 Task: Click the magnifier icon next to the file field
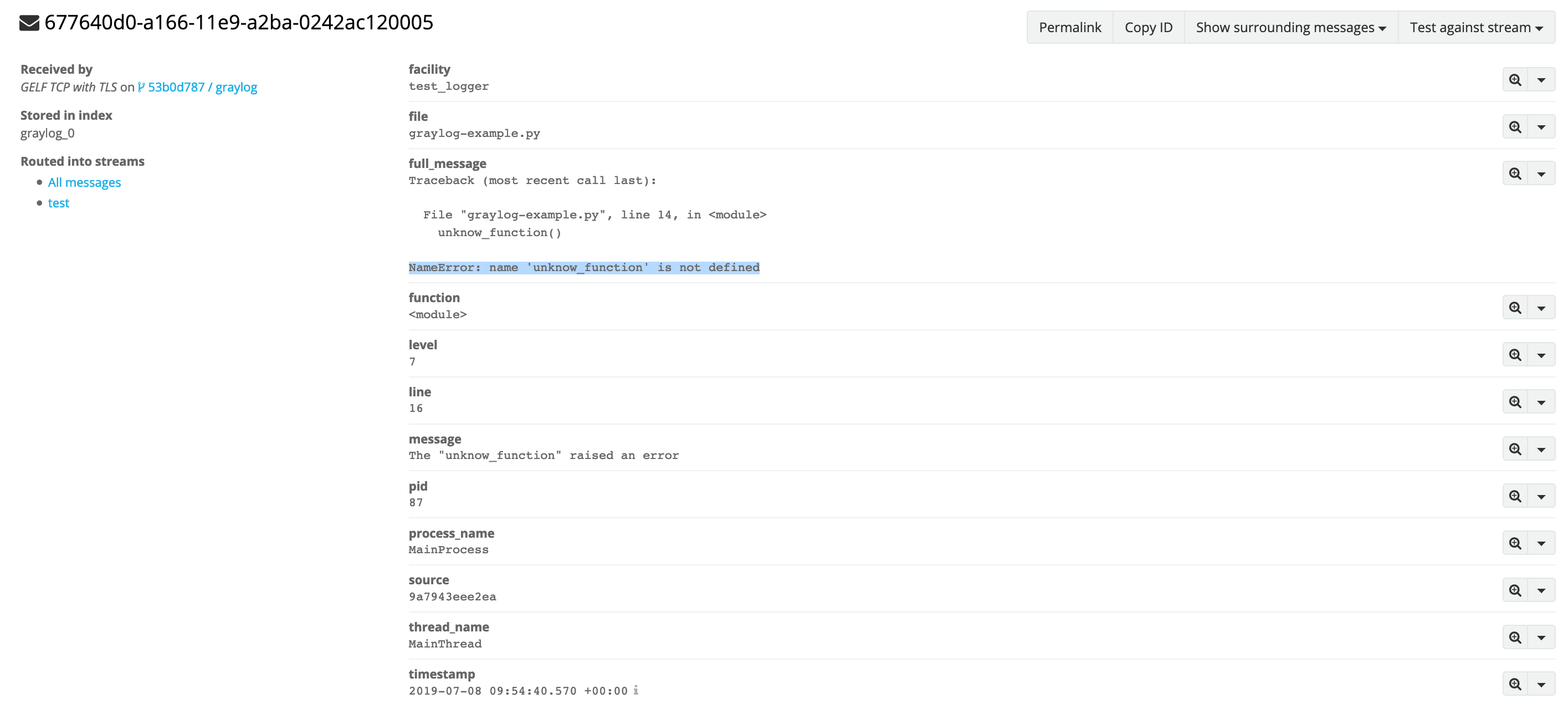(x=1514, y=126)
